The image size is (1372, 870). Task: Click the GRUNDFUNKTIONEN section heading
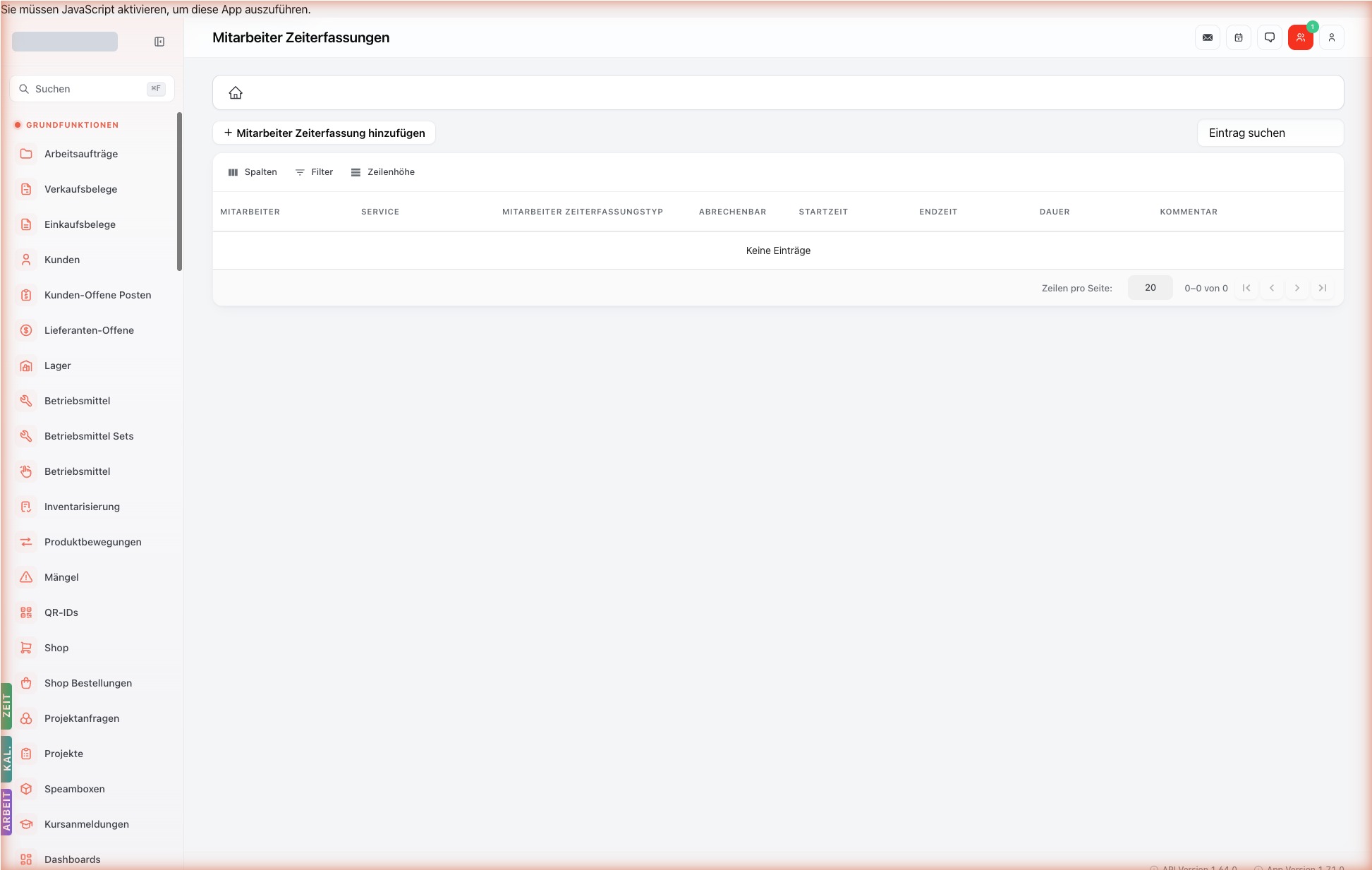click(72, 125)
